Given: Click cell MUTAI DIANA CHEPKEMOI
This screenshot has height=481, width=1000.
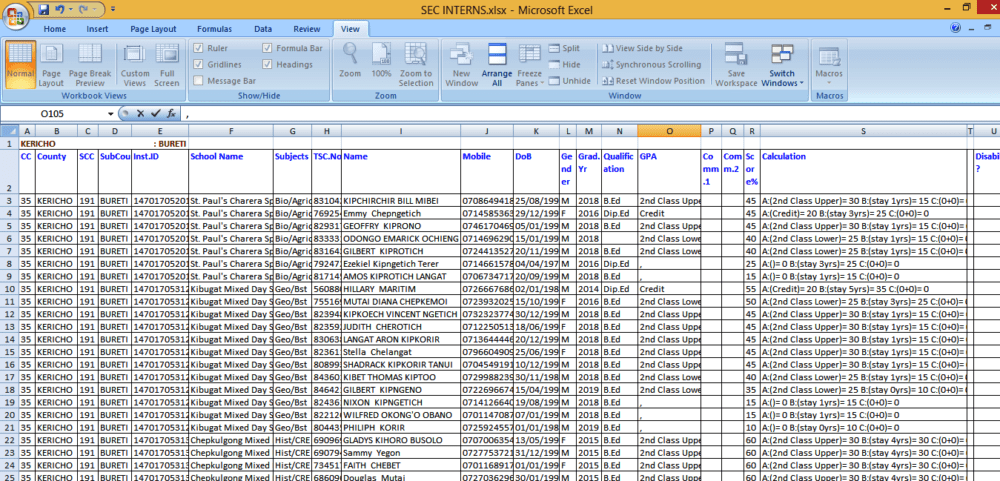Looking at the screenshot, I should (x=401, y=301).
